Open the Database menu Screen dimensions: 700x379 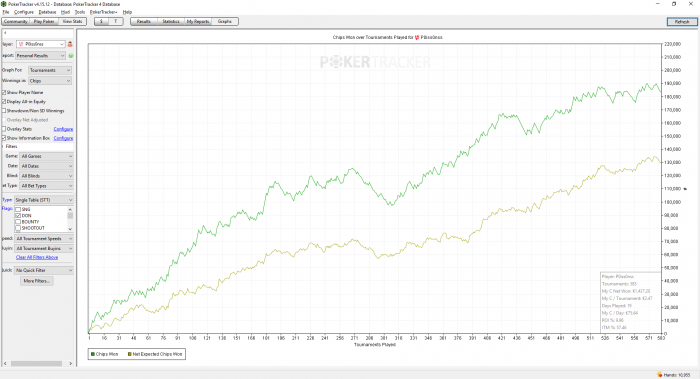(47, 12)
